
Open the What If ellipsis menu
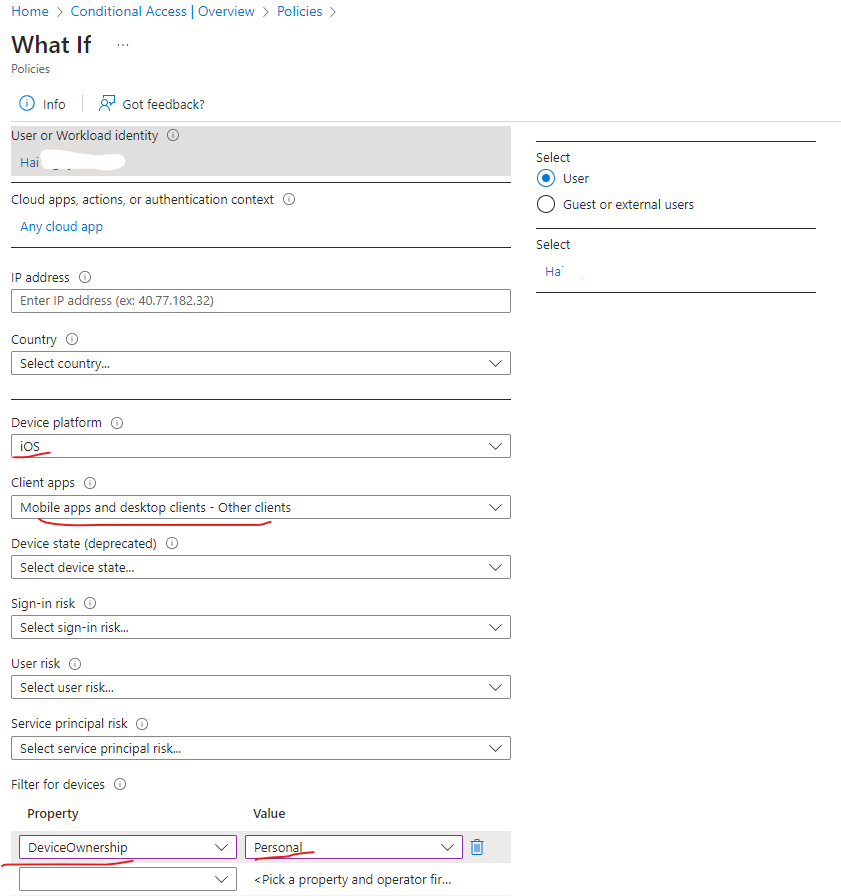point(123,45)
